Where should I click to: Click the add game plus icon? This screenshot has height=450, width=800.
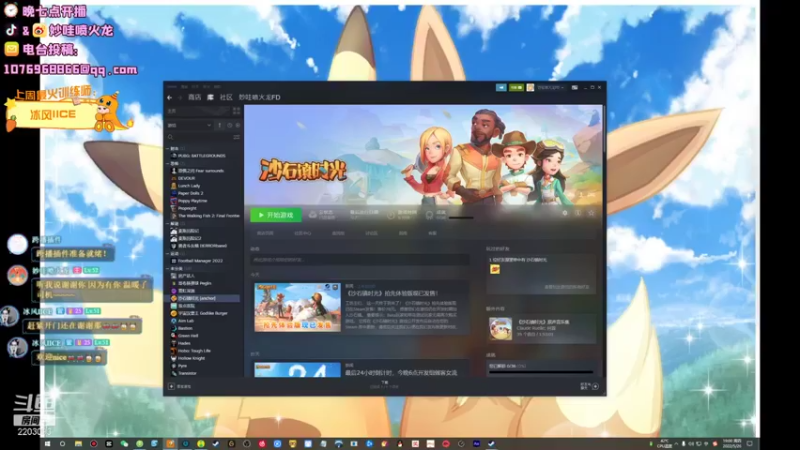(x=171, y=386)
